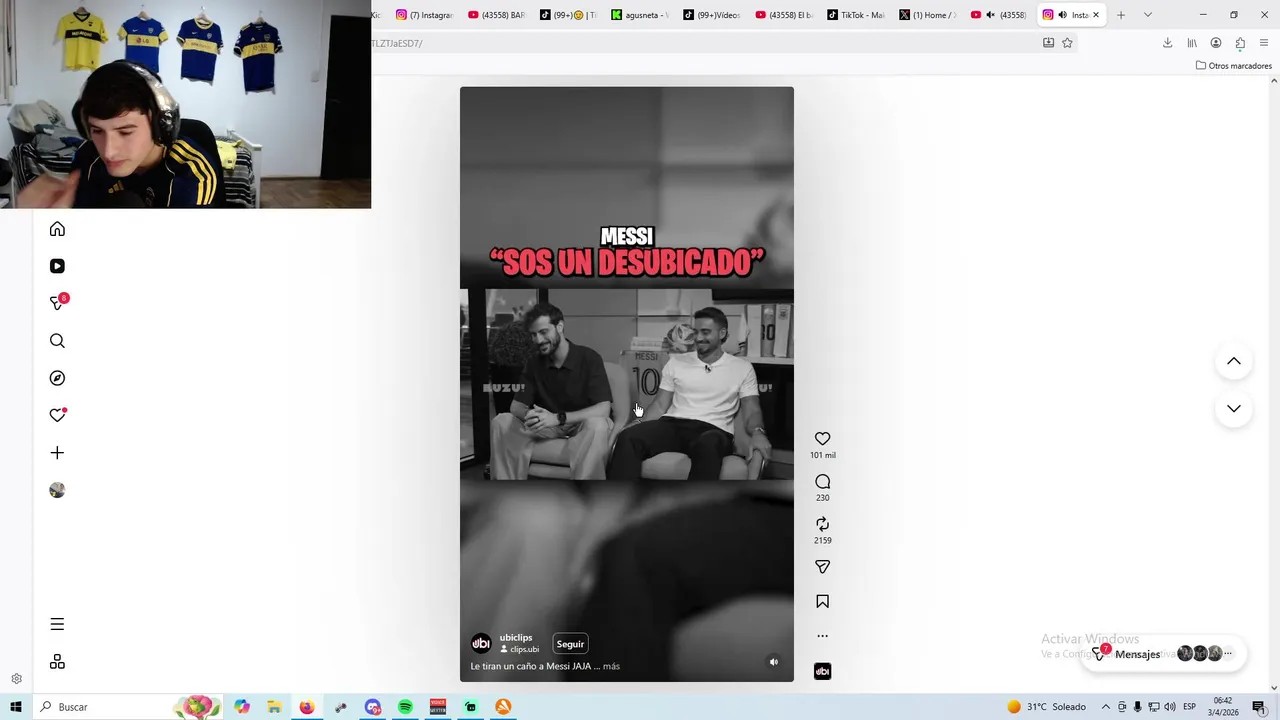
Task: Close the active Instagram tab
Action: (1096, 15)
